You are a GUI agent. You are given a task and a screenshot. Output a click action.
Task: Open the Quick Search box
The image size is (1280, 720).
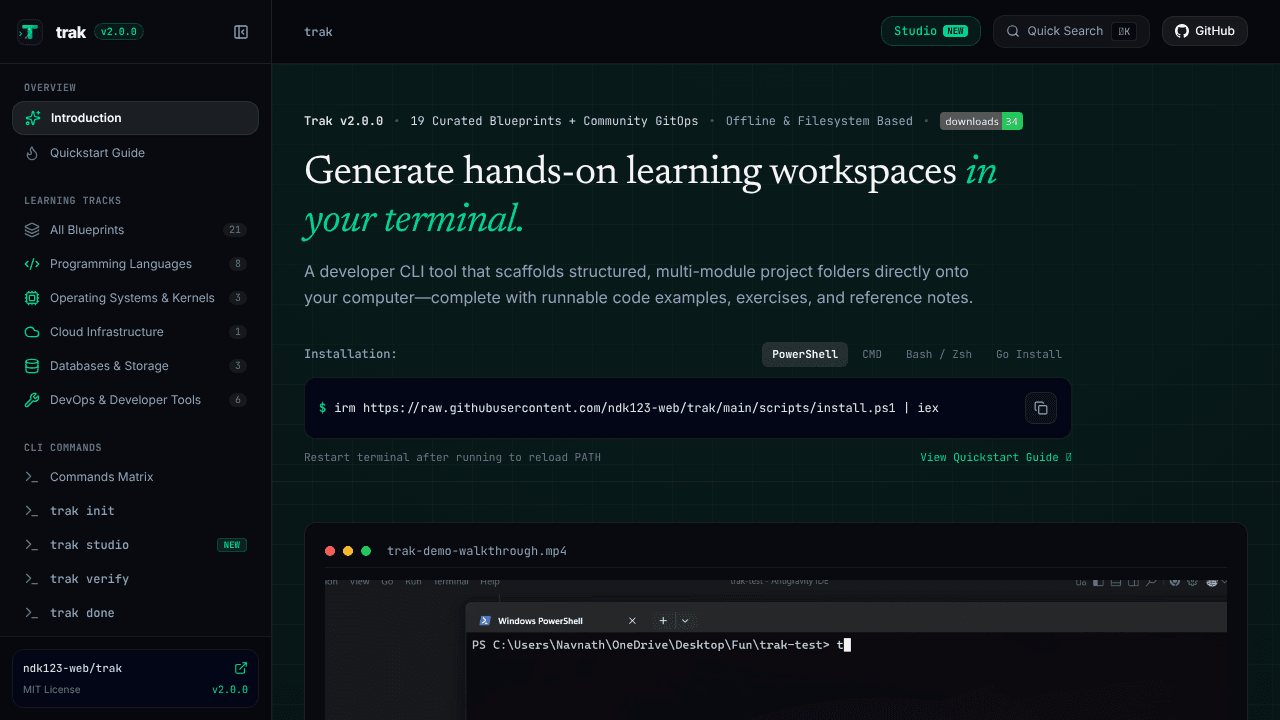(x=1071, y=31)
